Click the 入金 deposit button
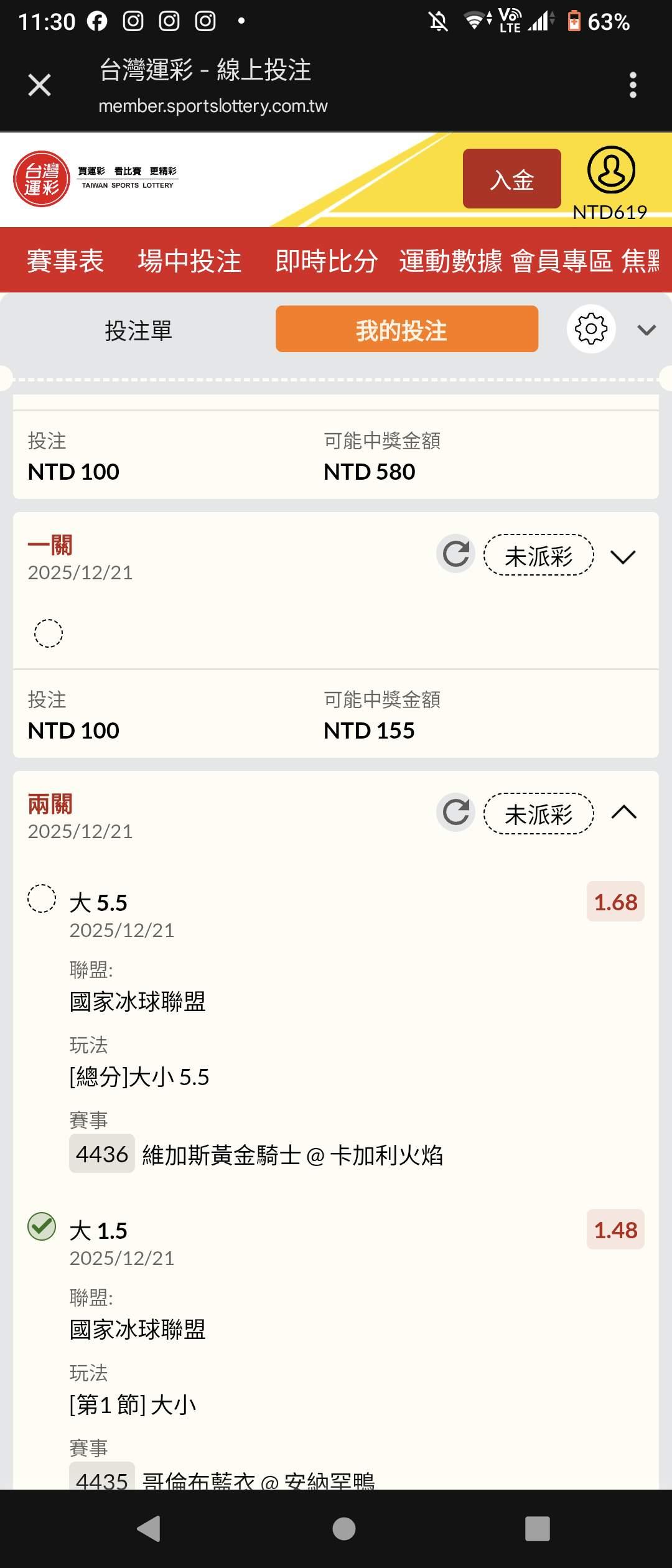Viewport: 672px width, 1568px height. click(511, 179)
